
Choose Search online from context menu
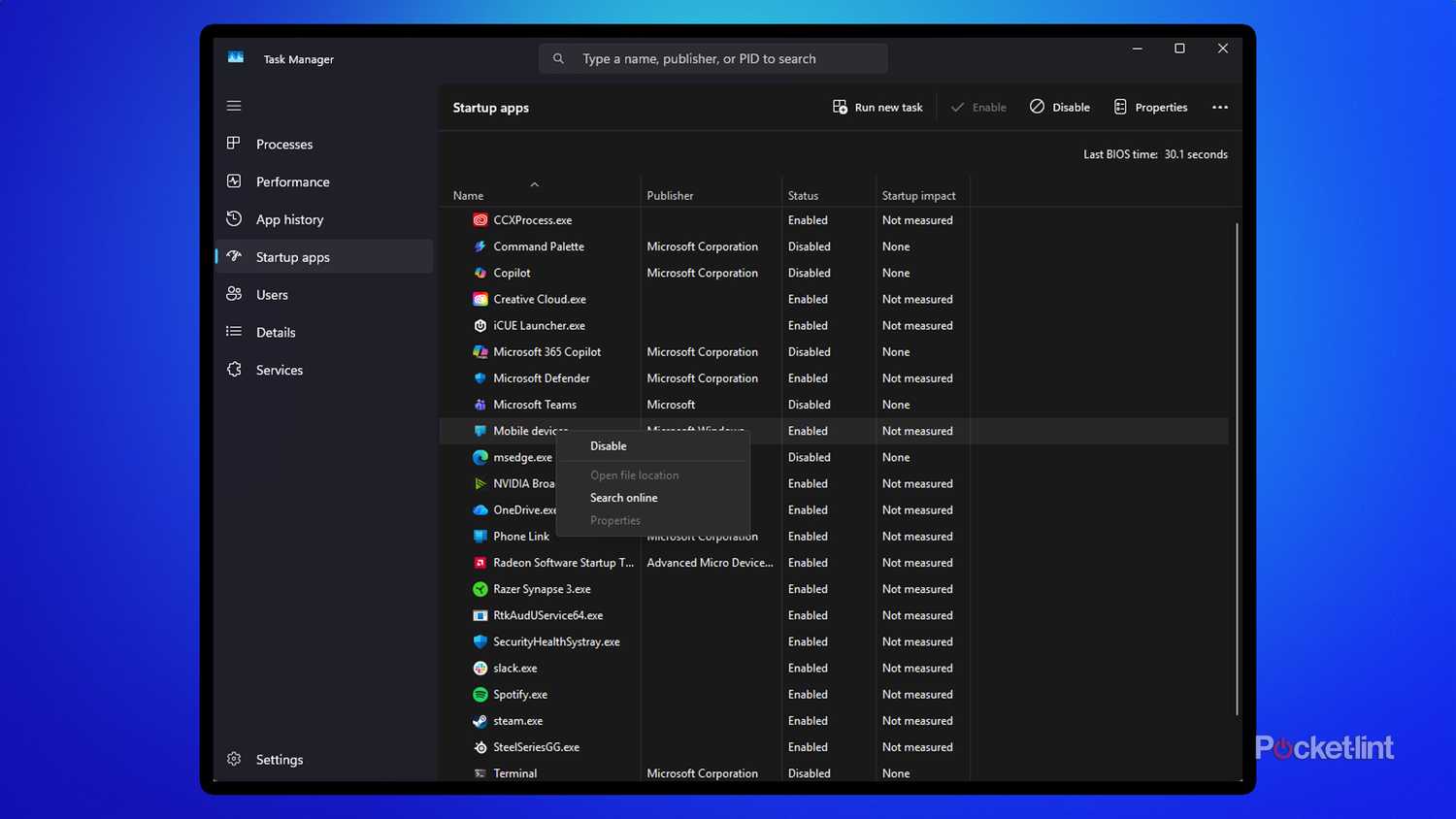[623, 497]
